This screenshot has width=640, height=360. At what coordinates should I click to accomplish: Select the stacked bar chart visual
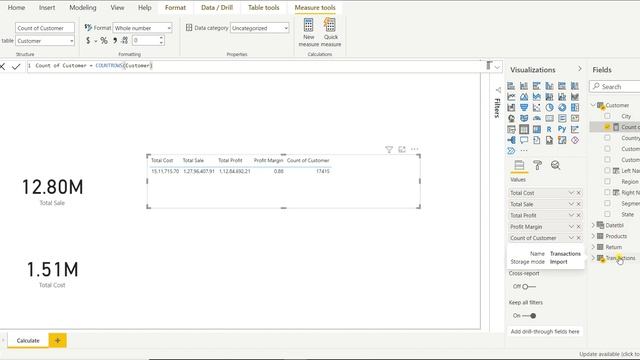[511, 86]
